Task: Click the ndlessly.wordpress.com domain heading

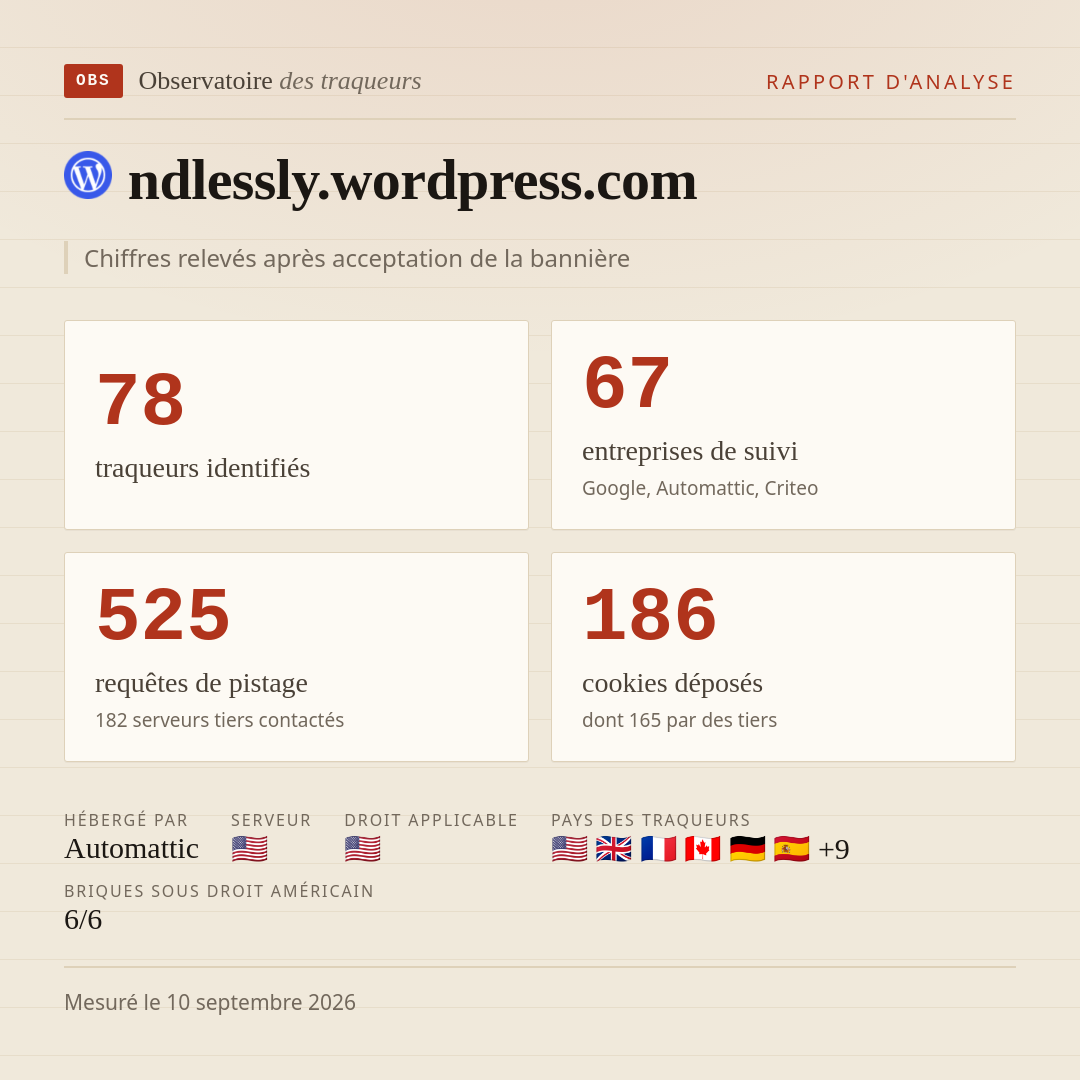Action: 413,181
